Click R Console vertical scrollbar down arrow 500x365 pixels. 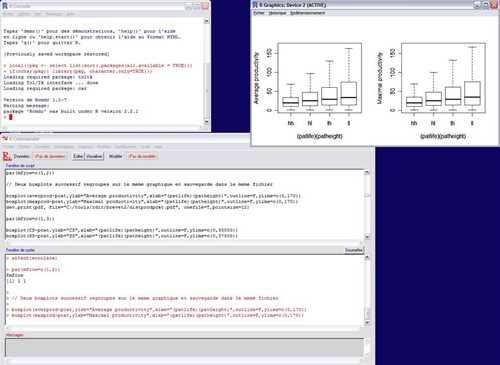[x=206, y=122]
